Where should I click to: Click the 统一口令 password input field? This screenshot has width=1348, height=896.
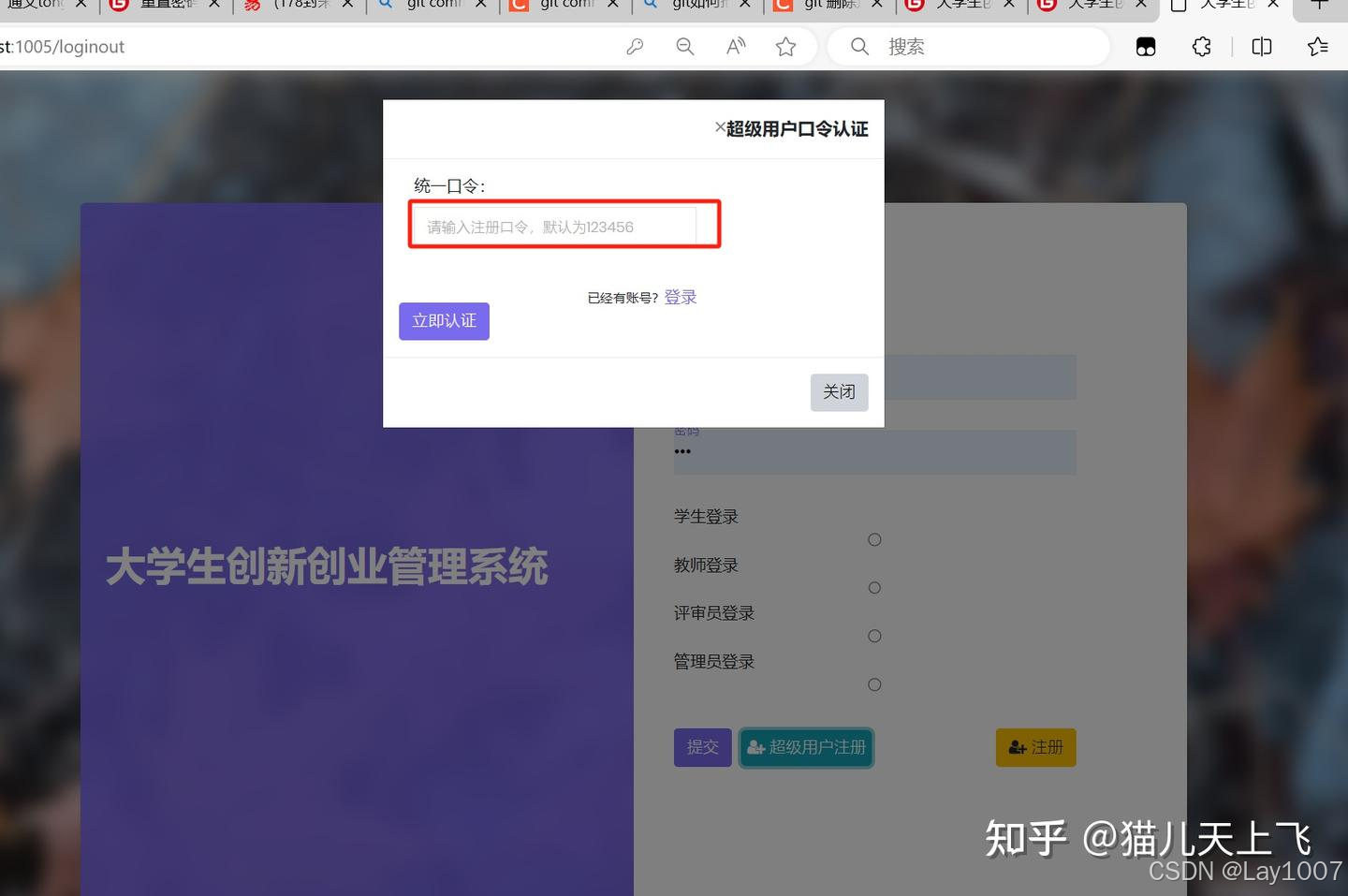point(555,226)
